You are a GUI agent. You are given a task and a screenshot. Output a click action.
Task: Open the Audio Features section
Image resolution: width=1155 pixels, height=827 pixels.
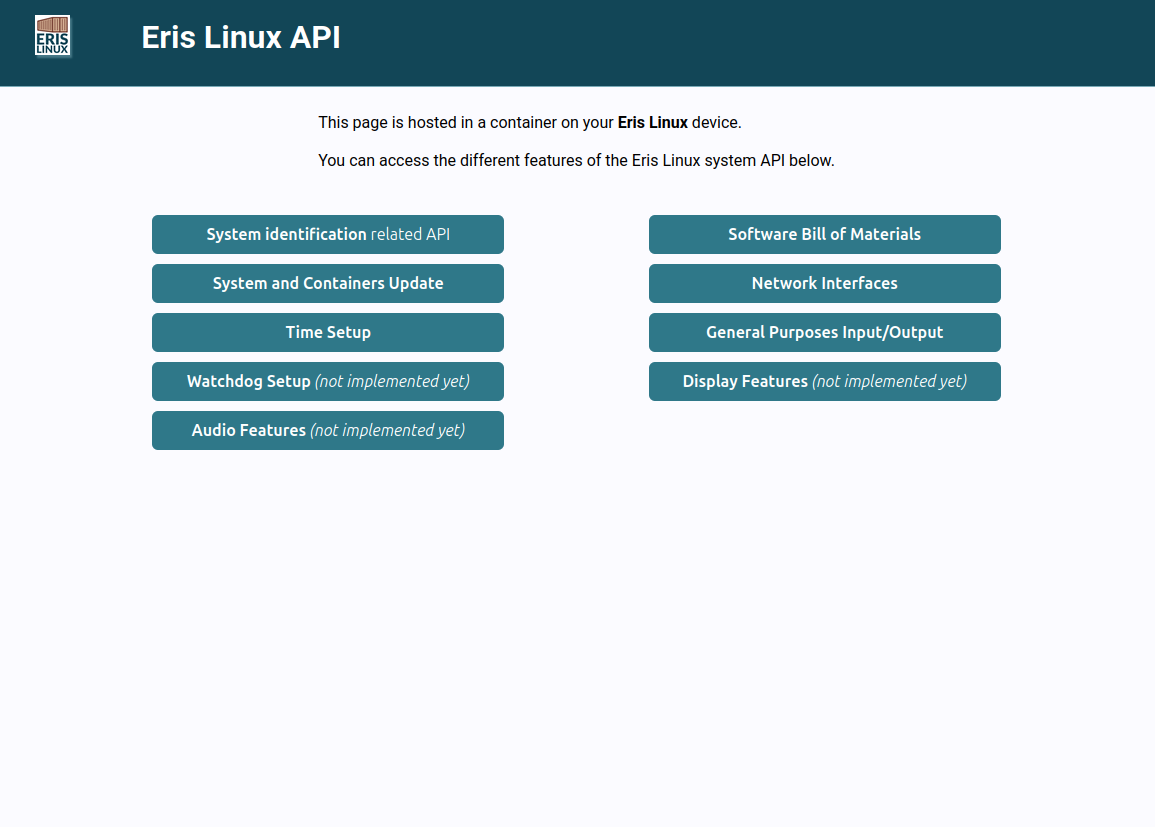pos(328,431)
